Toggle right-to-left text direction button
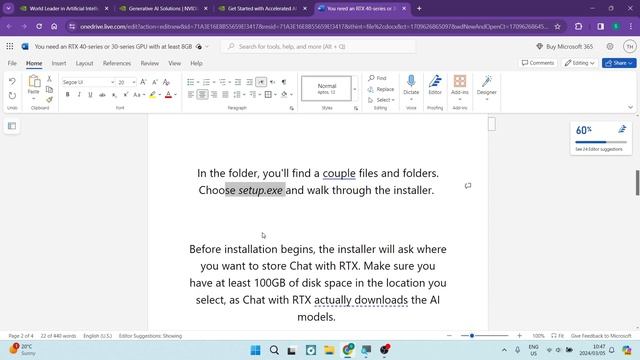Image resolution: width=640 pixels, height=360 pixels. [273, 82]
